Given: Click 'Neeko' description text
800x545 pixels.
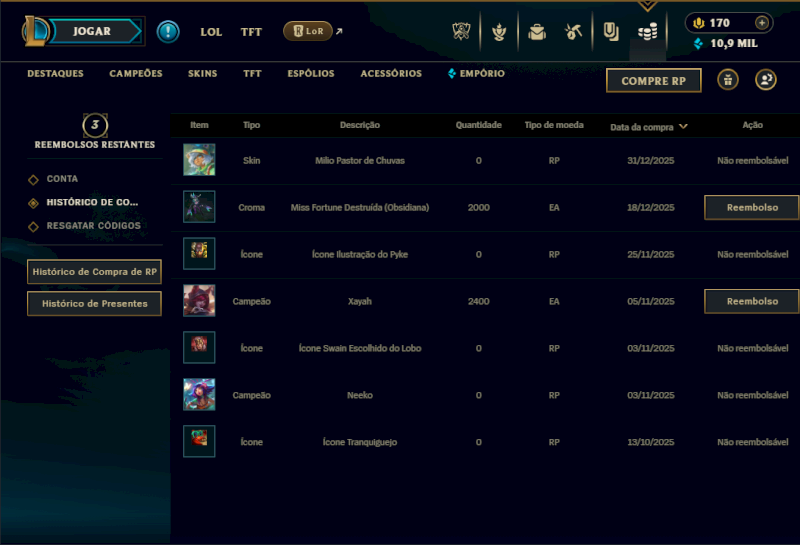Looking at the screenshot, I should 360,395.
